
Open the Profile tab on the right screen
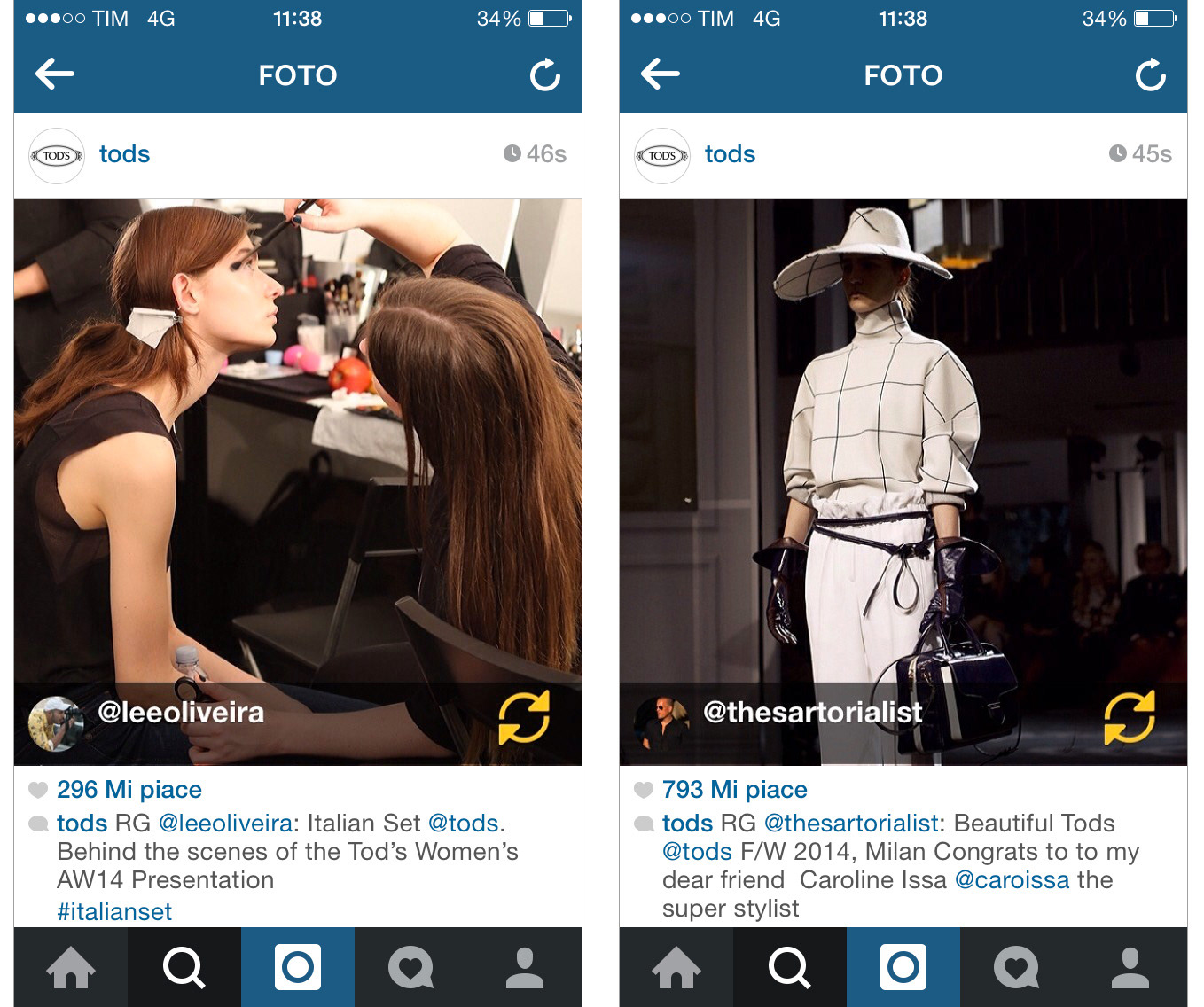[x=1130, y=967]
